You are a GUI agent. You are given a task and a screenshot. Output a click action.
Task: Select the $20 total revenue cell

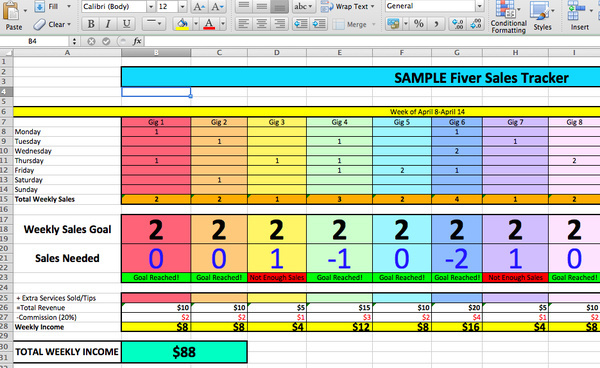(457, 308)
